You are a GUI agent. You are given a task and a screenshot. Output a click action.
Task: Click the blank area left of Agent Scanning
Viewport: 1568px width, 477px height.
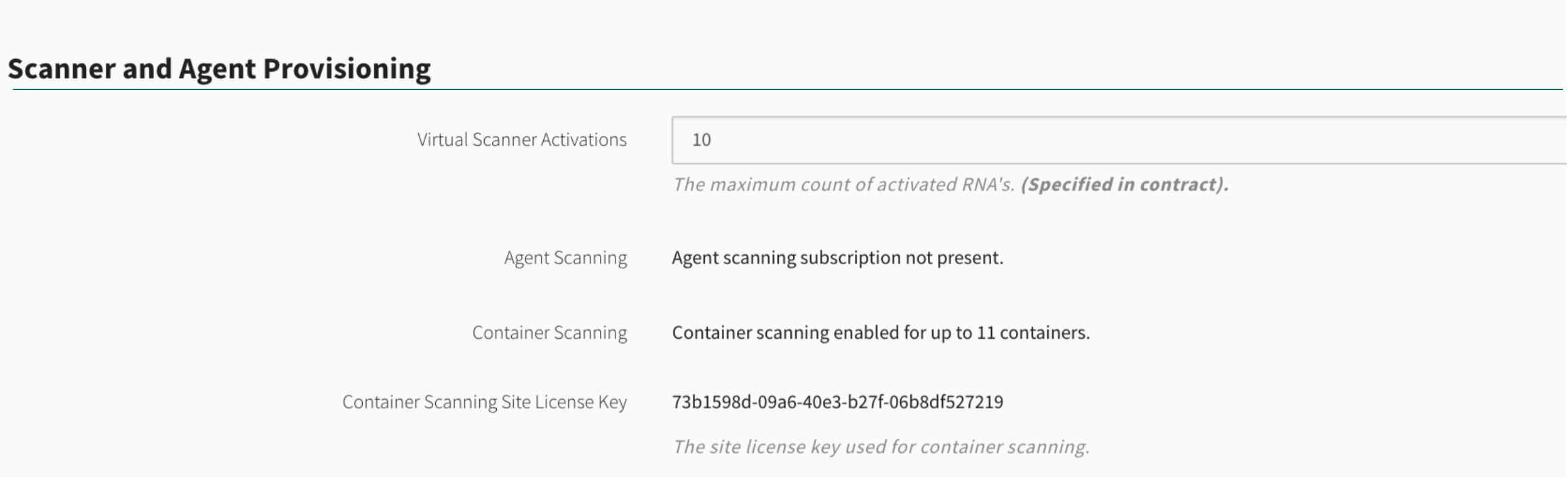click(237, 258)
